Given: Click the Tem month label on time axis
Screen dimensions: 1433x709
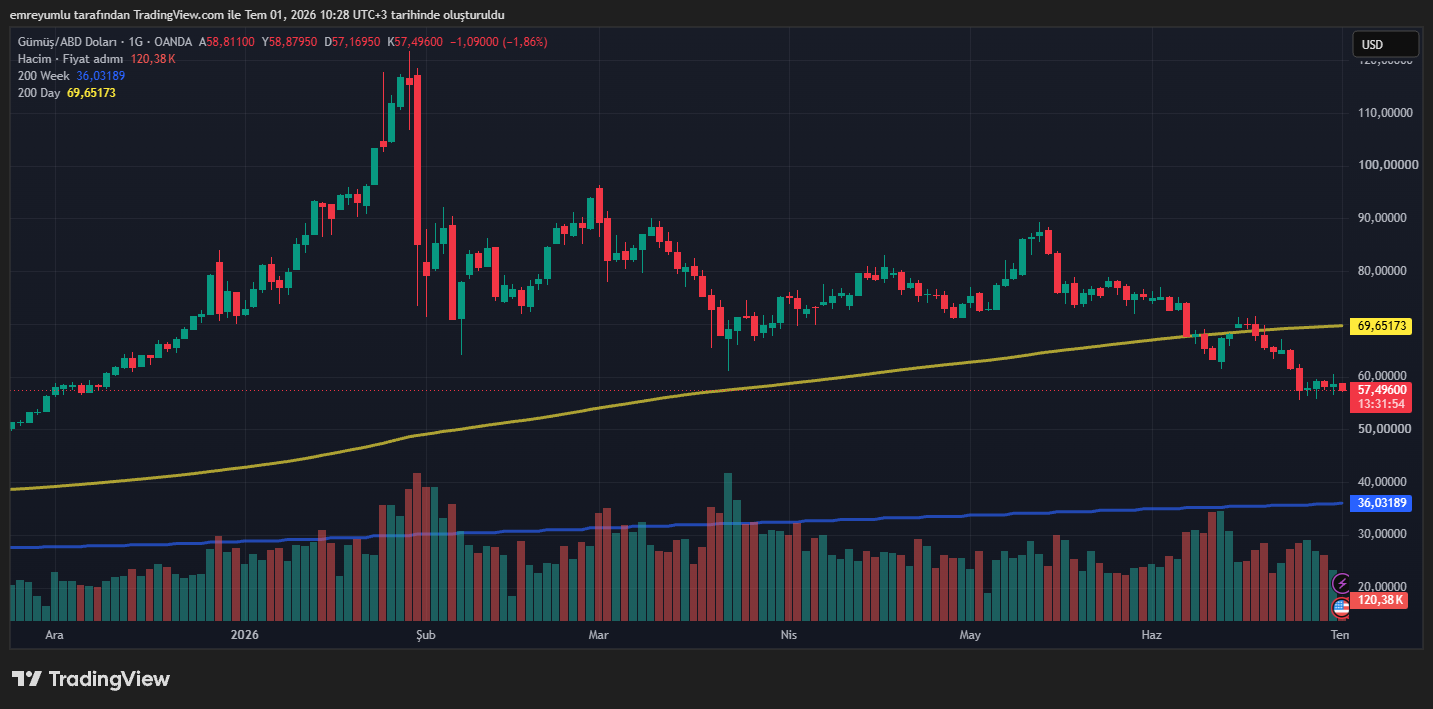Looking at the screenshot, I should click(x=1340, y=635).
